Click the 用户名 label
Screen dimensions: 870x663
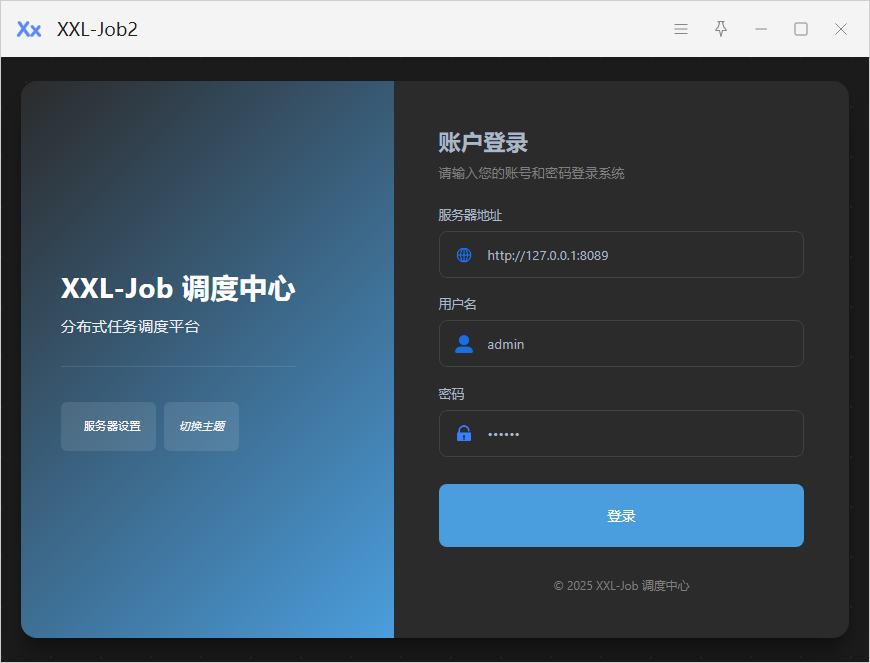pos(457,304)
